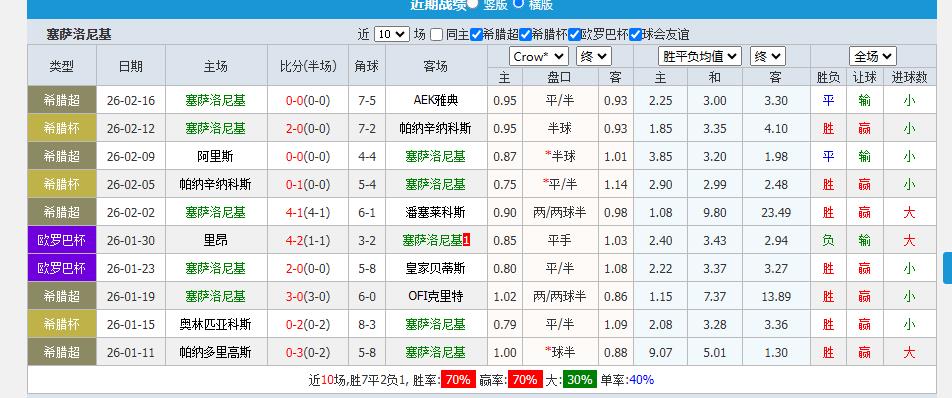Viewport: 952px width, 398px height.
Task: Toggle the 同主 checkbox
Action: click(437, 35)
